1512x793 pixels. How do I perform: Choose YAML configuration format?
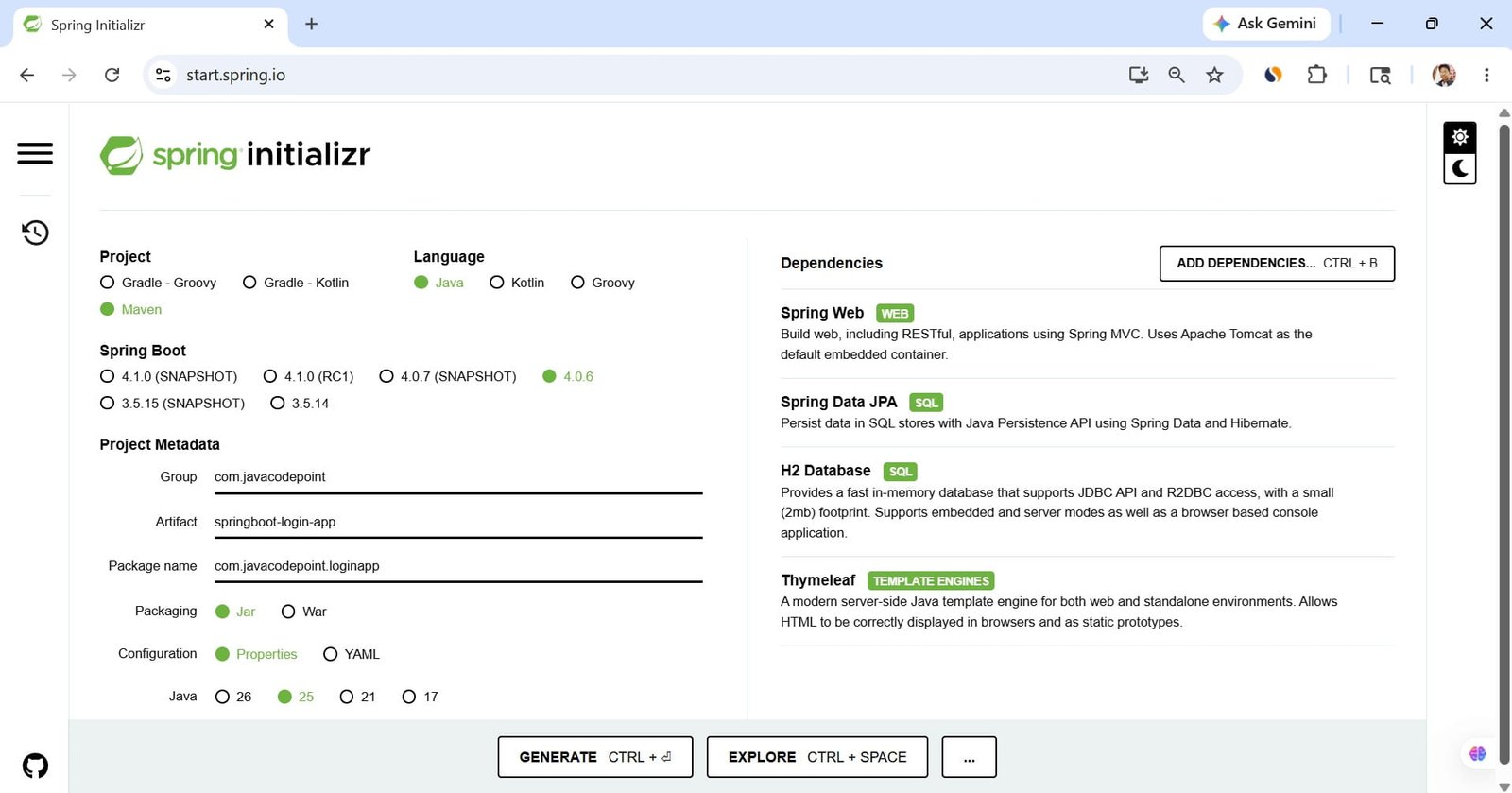pos(351,654)
